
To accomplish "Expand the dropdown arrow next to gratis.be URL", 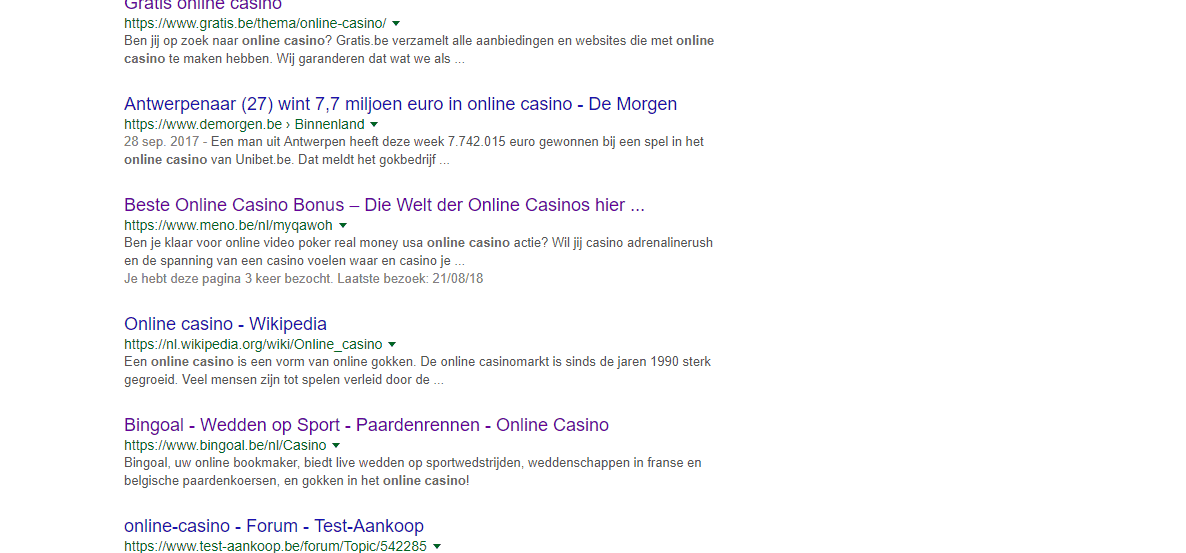I will point(396,23).
